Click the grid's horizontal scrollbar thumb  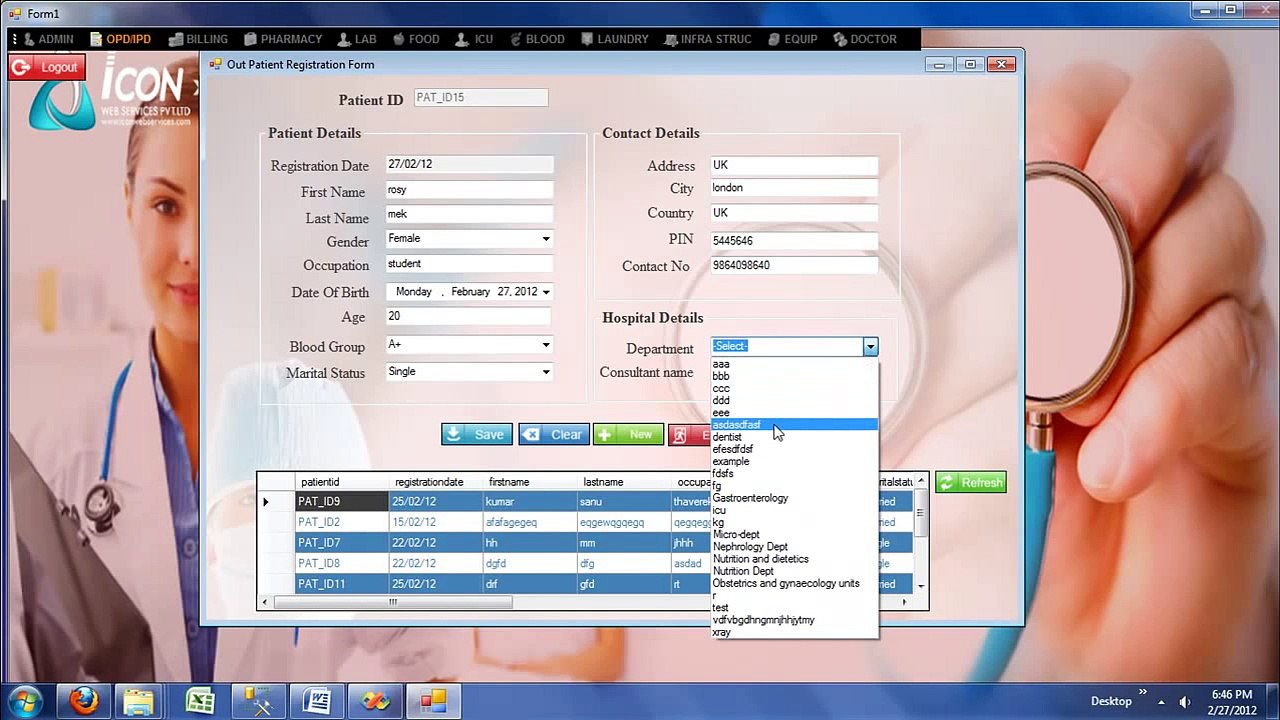(x=393, y=602)
